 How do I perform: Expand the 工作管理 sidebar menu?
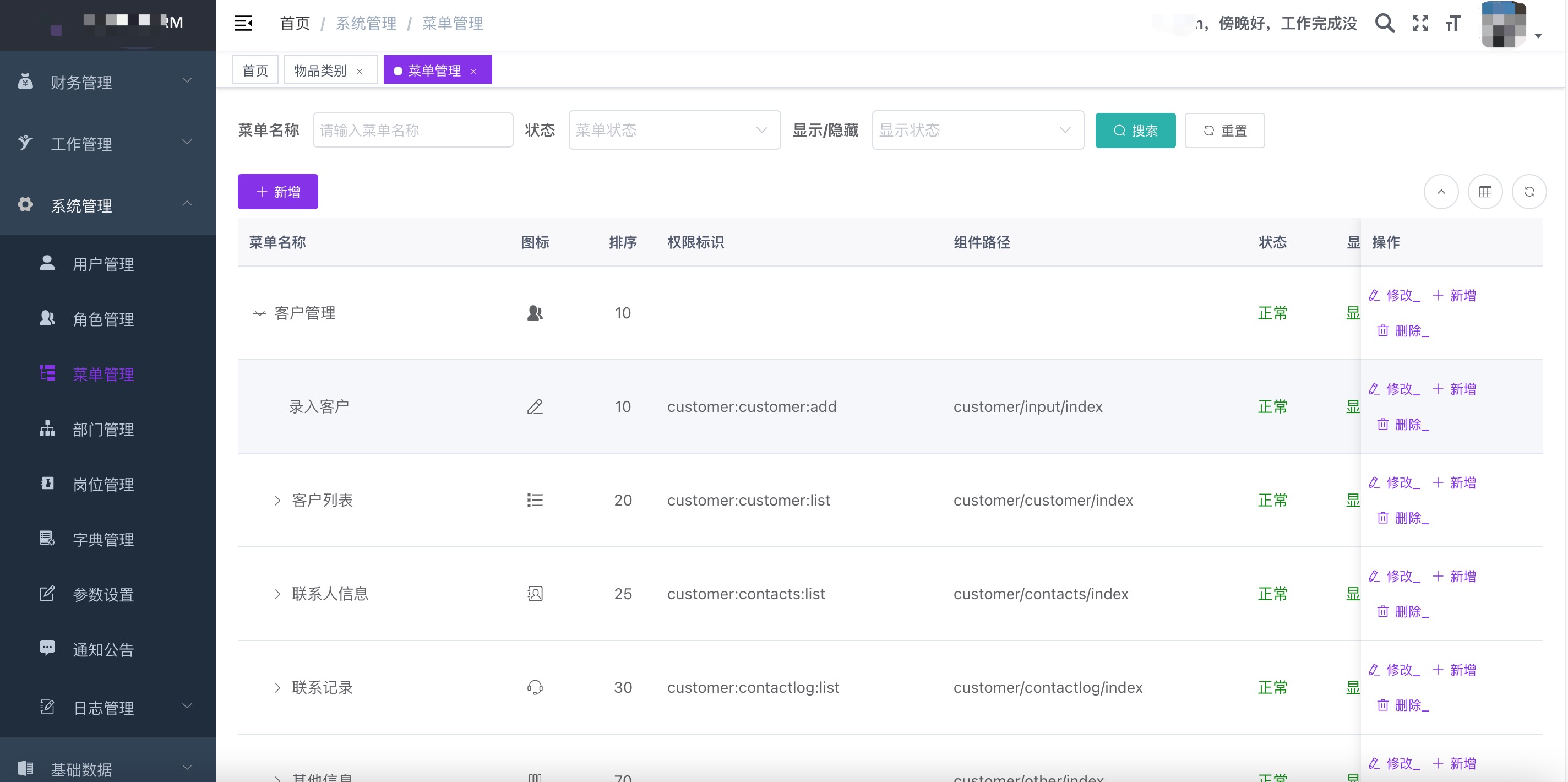(108, 144)
